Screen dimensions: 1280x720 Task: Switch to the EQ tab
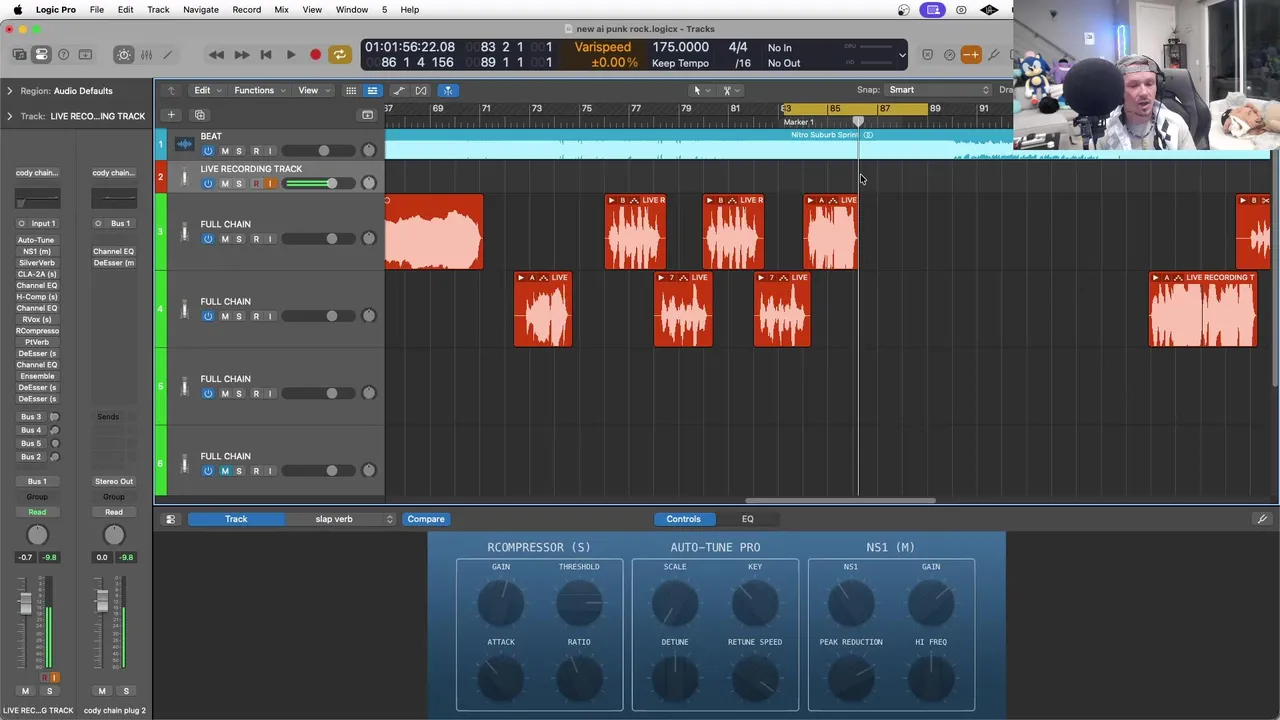pos(747,519)
